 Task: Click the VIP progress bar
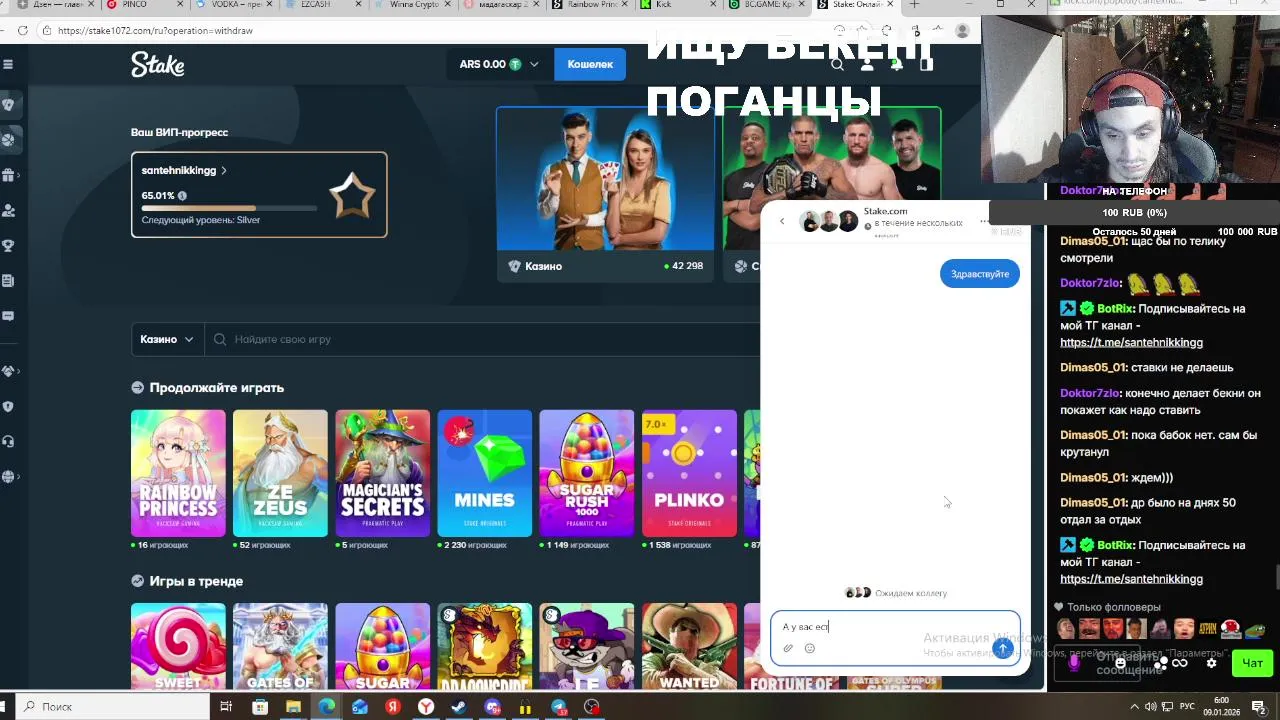point(229,208)
